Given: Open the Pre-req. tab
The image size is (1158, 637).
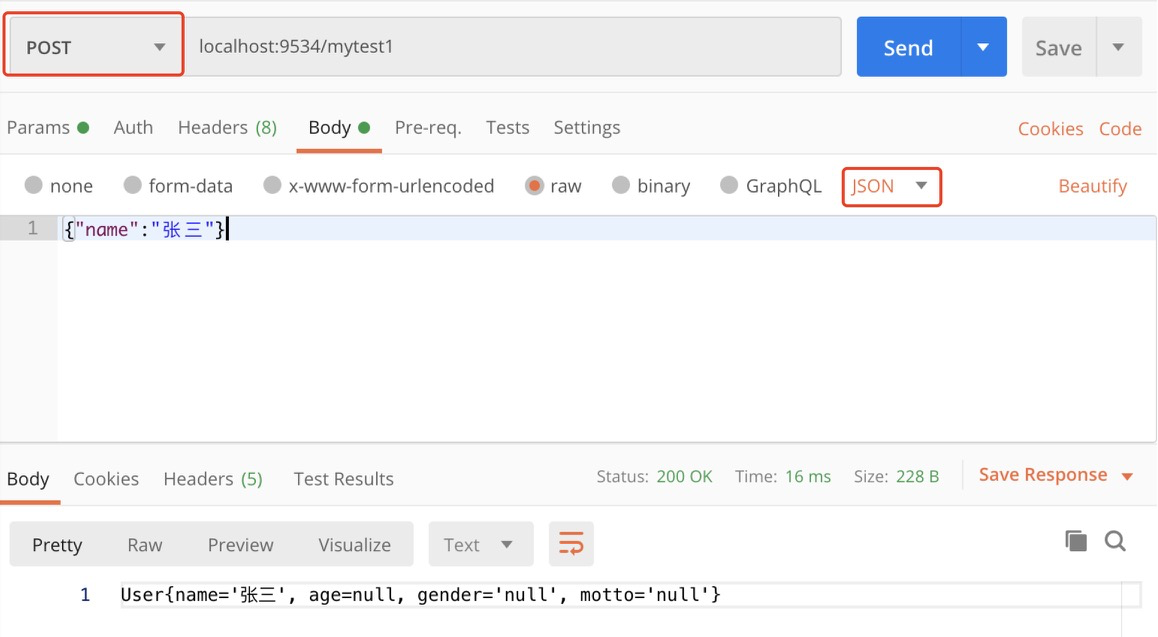Looking at the screenshot, I should [x=428, y=127].
